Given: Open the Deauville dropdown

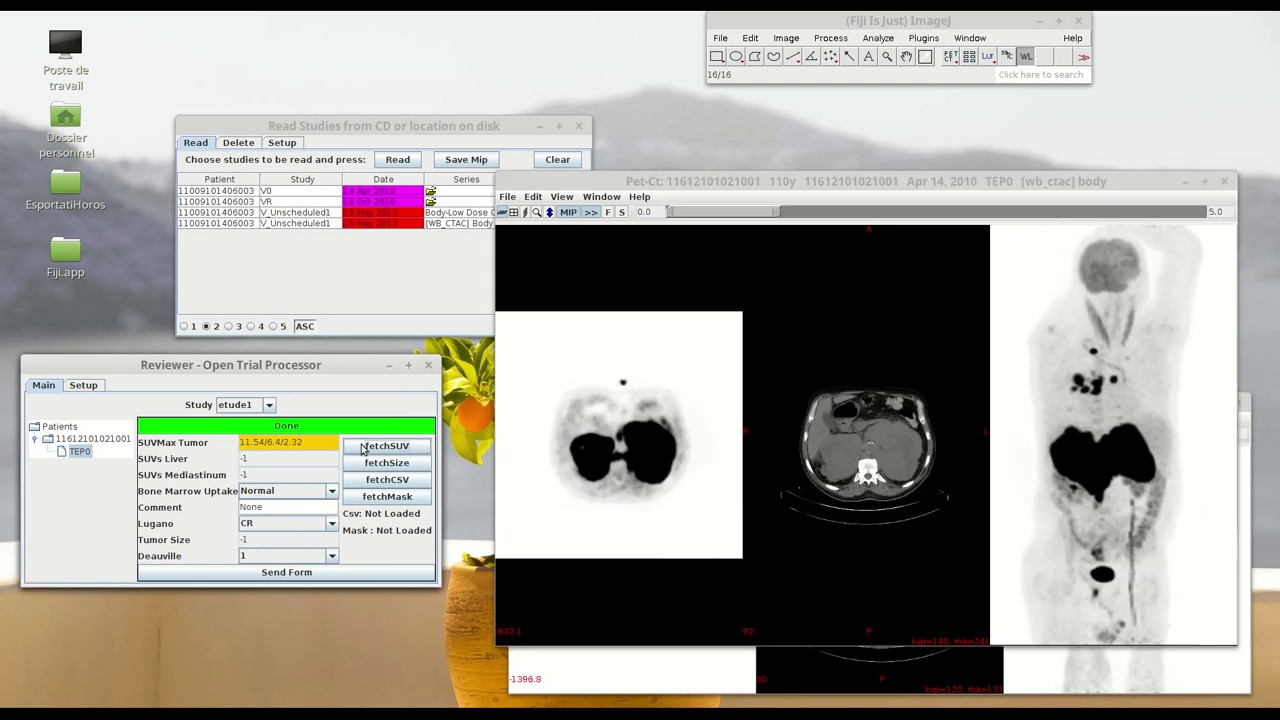Looking at the screenshot, I should pyautogui.click(x=332, y=556).
